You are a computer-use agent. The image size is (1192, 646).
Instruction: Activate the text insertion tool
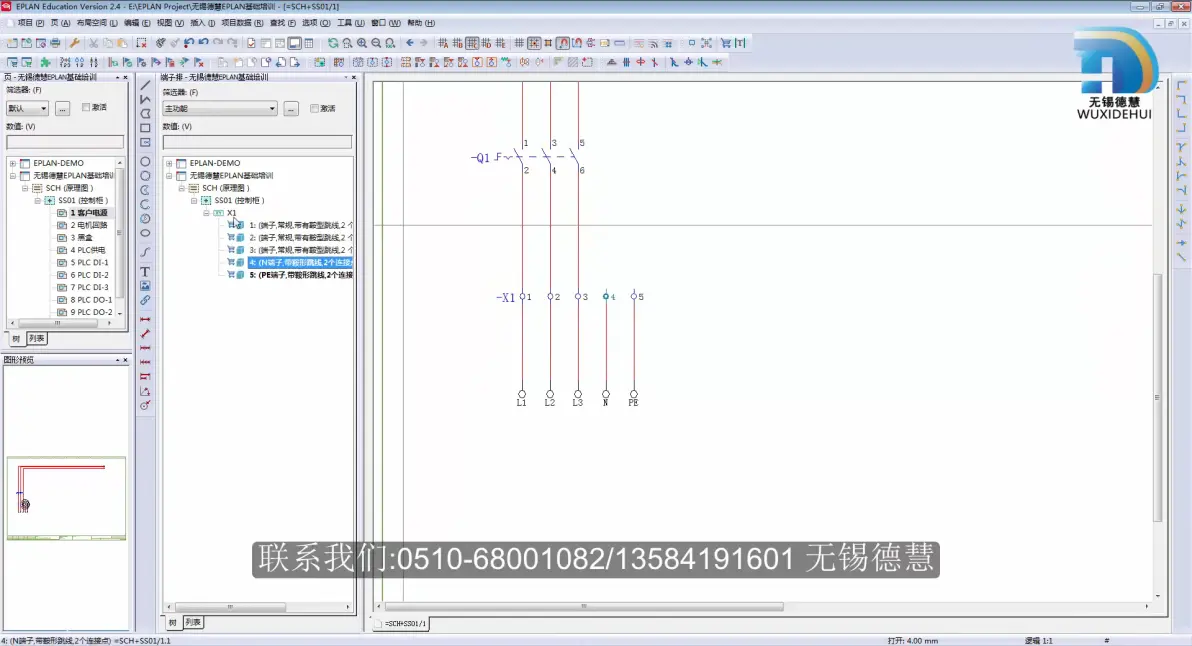pyautogui.click(x=145, y=271)
